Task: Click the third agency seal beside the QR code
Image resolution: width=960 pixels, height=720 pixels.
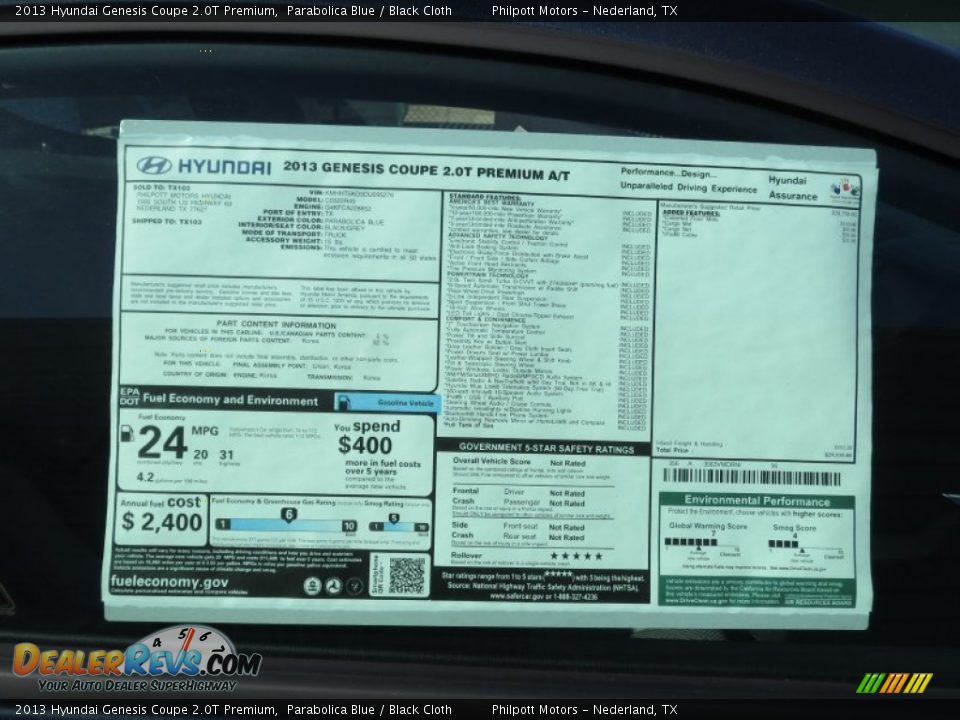Action: [354, 587]
